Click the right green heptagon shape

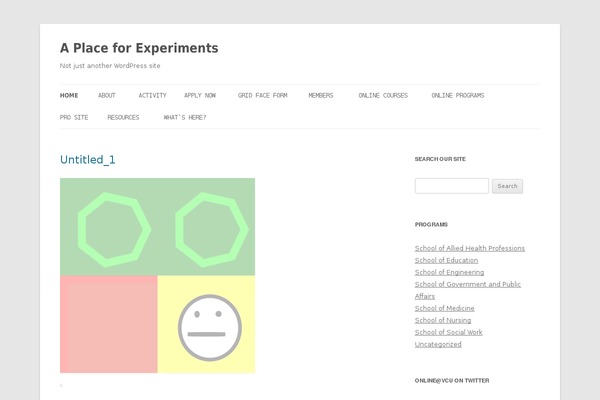point(211,231)
